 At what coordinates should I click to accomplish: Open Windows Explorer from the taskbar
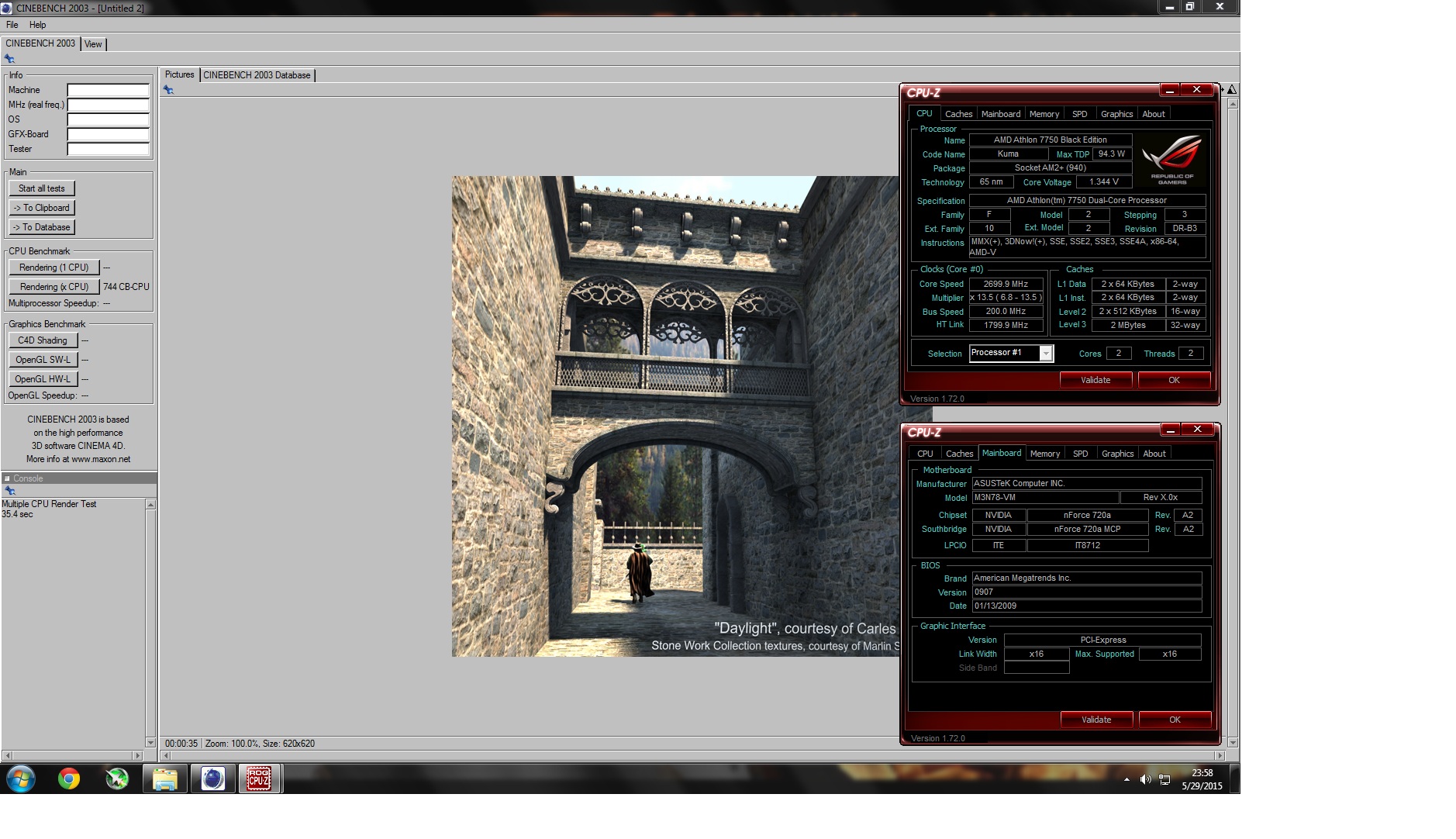[165, 779]
